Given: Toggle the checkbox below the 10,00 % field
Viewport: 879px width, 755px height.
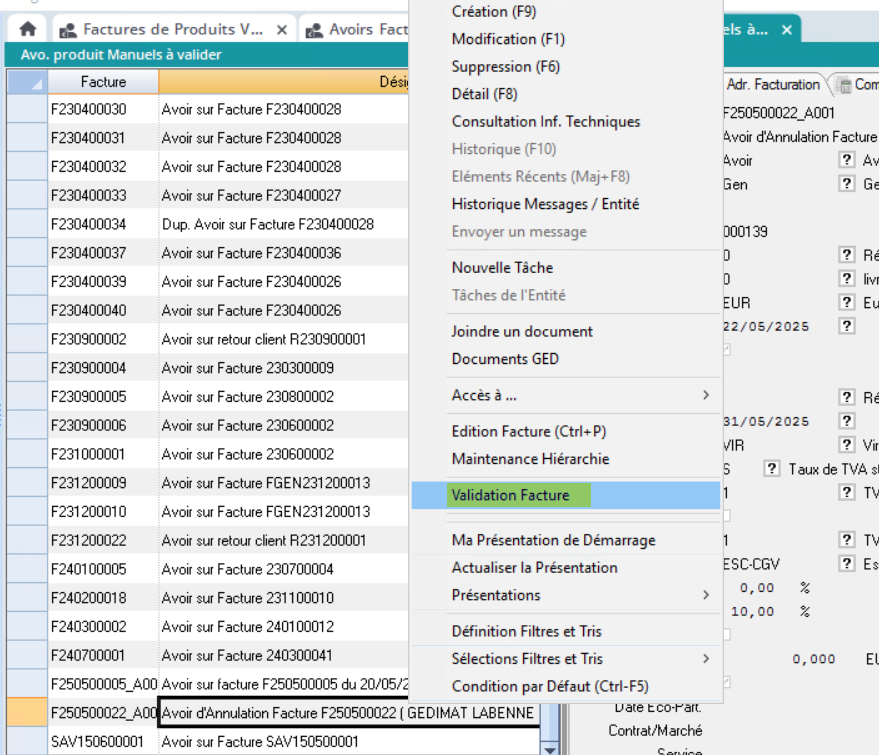Looking at the screenshot, I should tap(727, 635).
